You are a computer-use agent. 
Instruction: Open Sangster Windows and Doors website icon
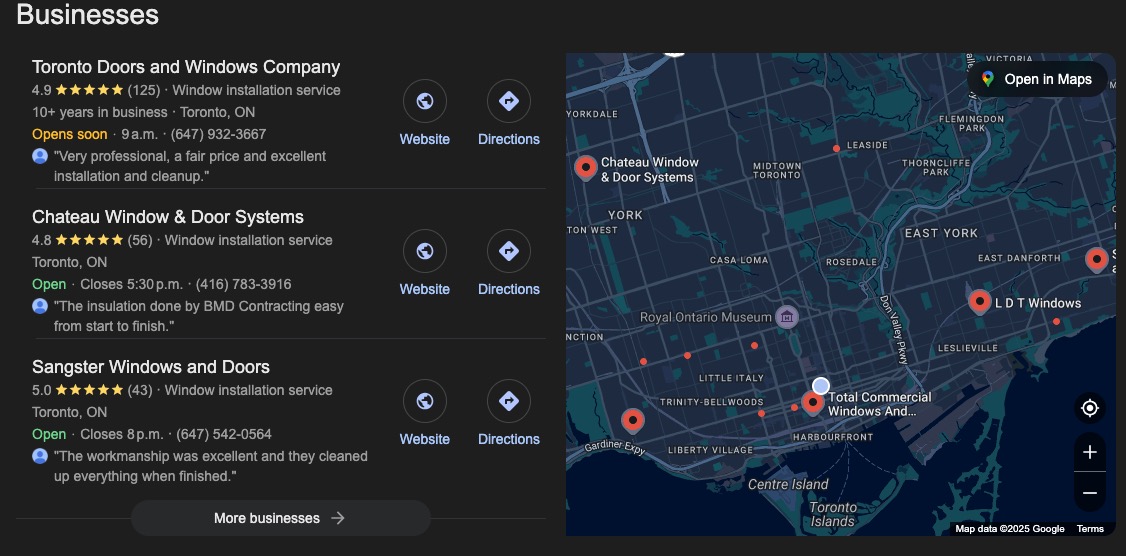tap(424, 401)
